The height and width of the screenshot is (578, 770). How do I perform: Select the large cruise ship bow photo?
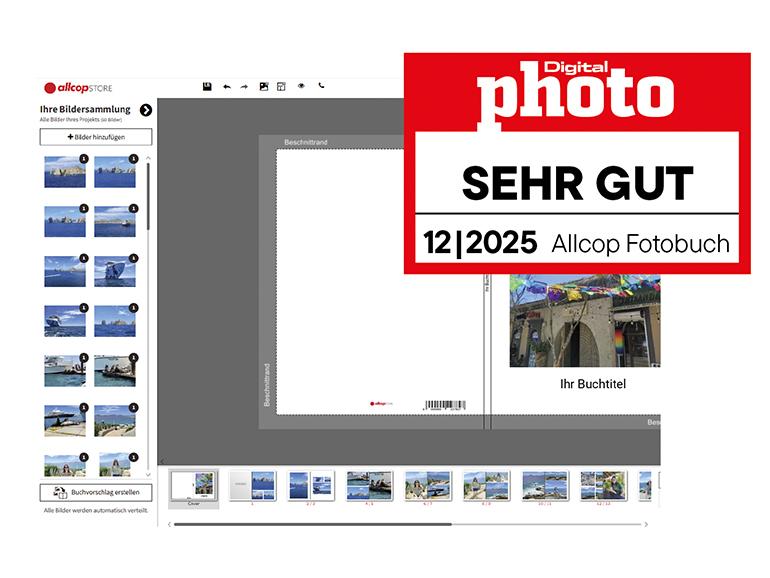(115, 272)
